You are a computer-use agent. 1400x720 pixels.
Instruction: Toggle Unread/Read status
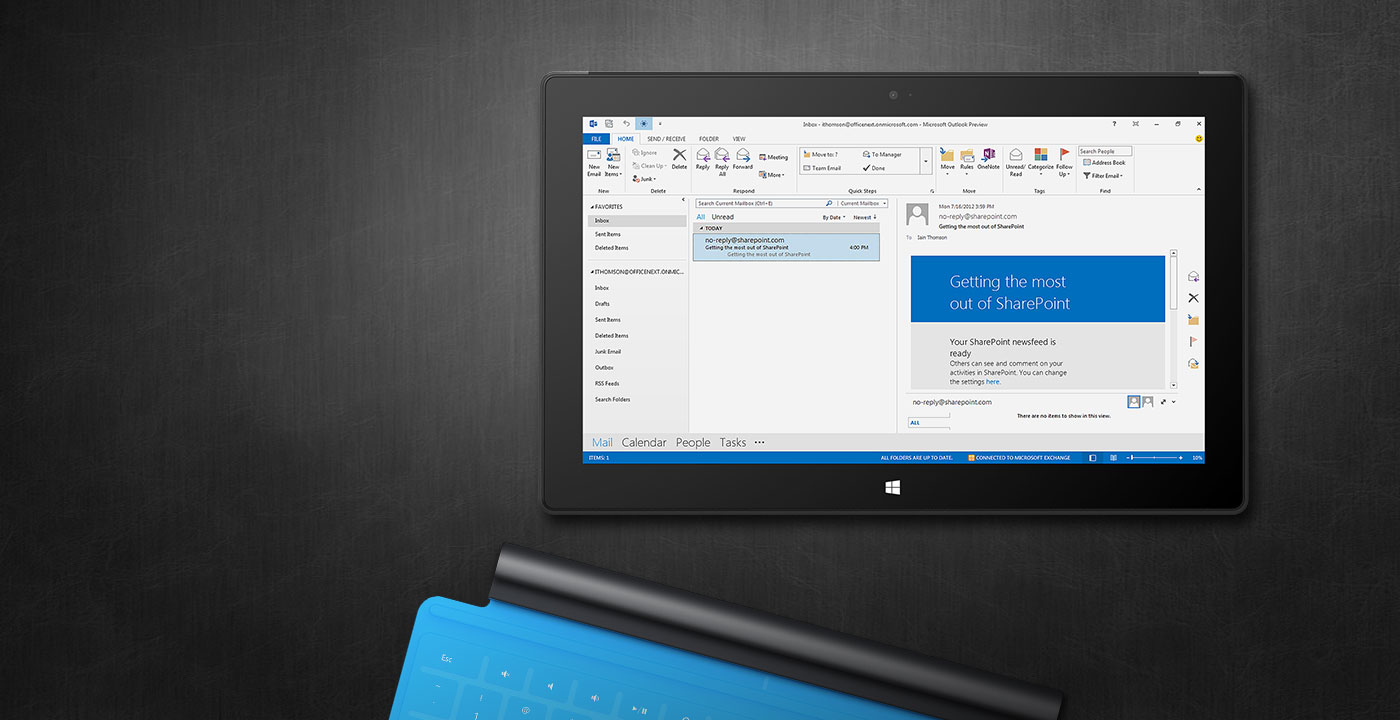coord(1016,163)
